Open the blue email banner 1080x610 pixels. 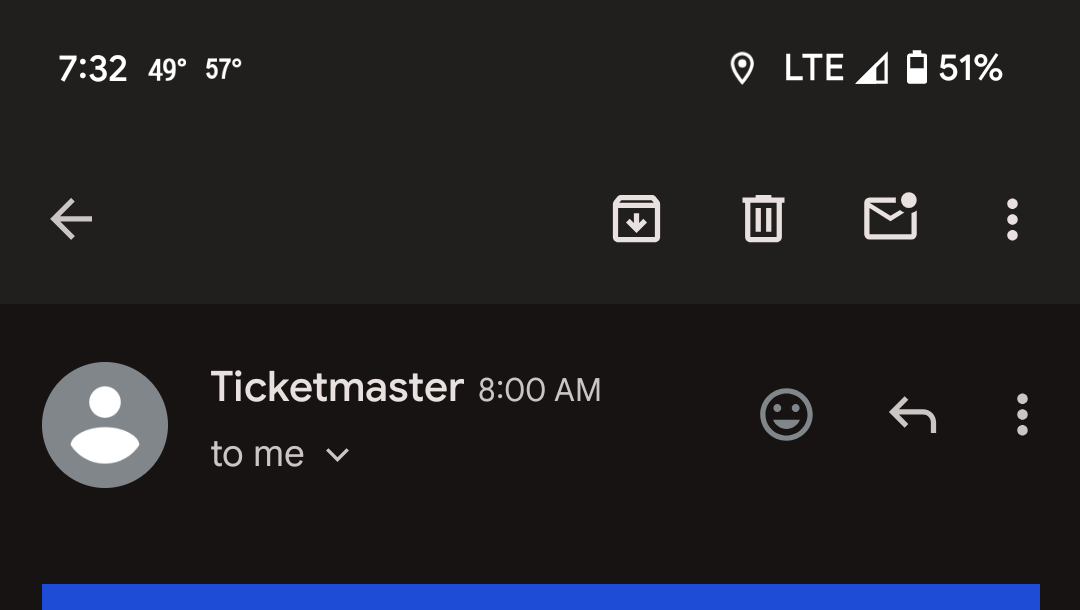[x=541, y=597]
